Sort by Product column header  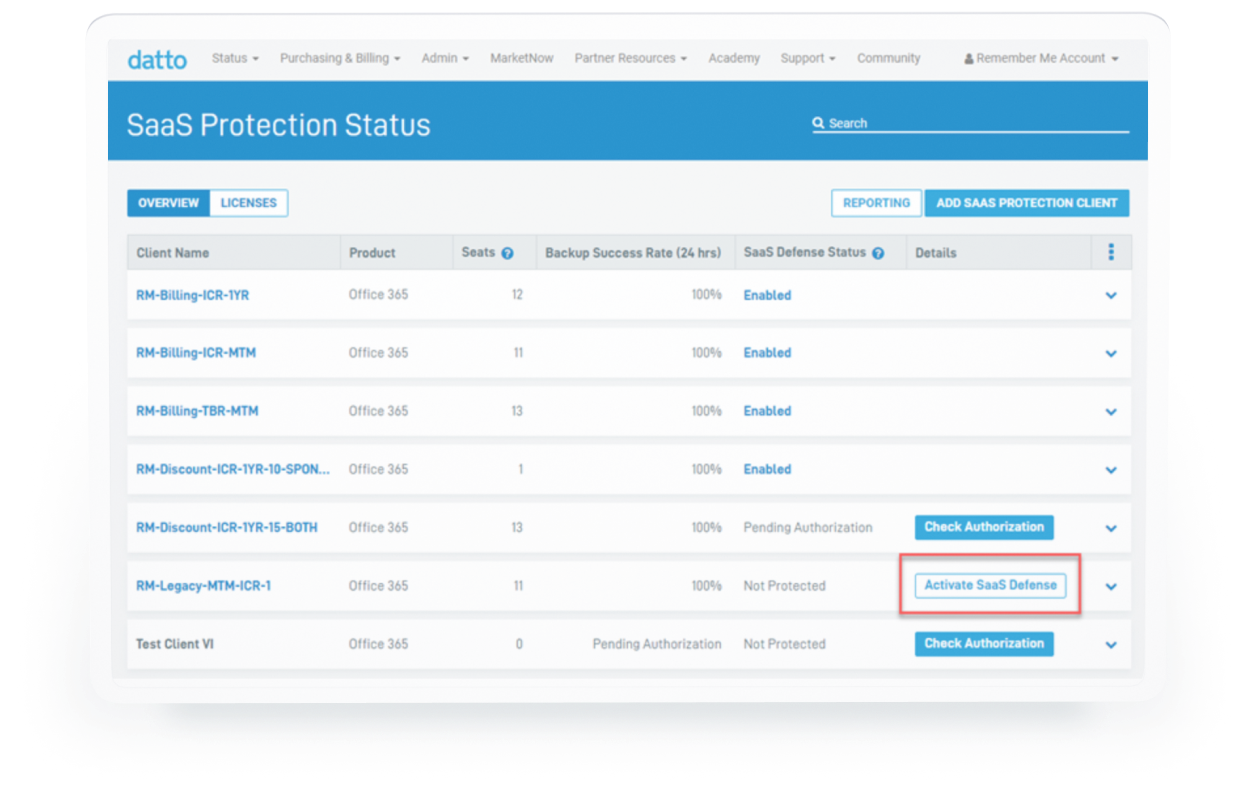[372, 253]
